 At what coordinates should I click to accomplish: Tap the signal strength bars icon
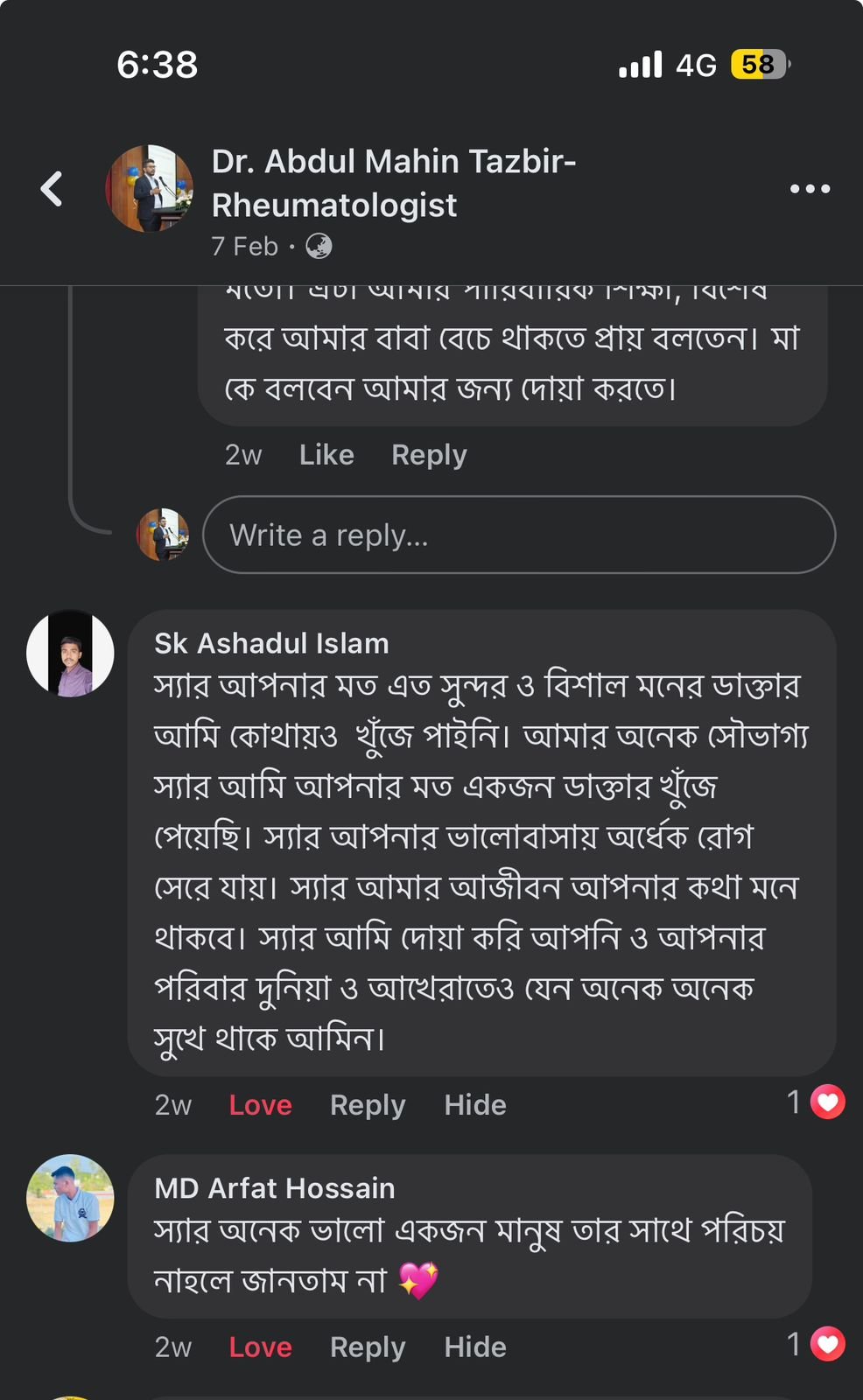tap(641, 64)
